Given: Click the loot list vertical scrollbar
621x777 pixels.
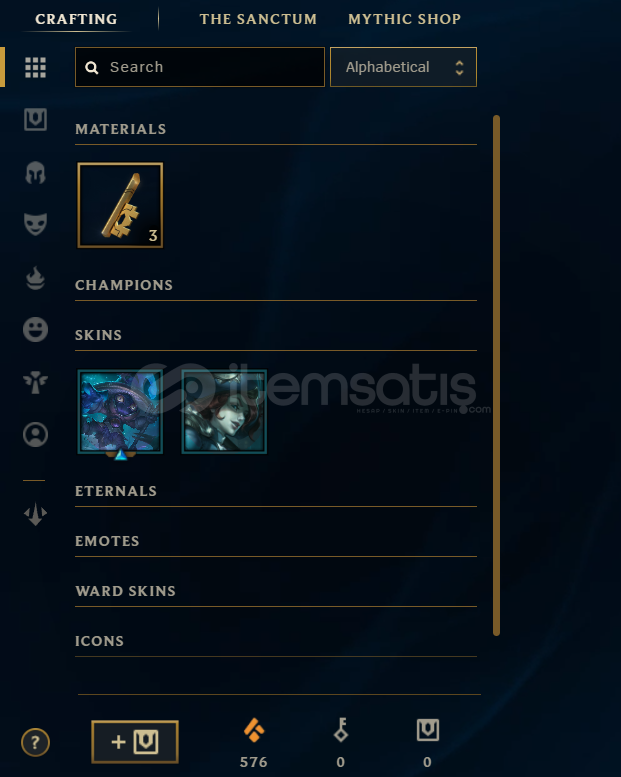Looking at the screenshot, I should coord(496,375).
